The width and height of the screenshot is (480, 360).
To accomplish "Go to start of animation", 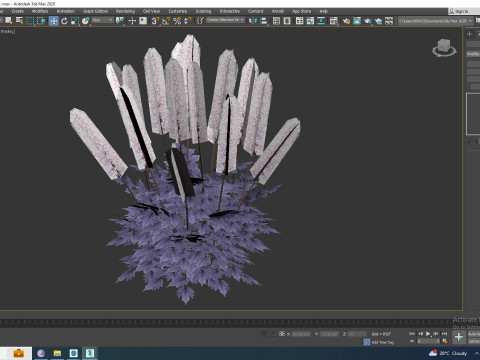I will point(412,333).
